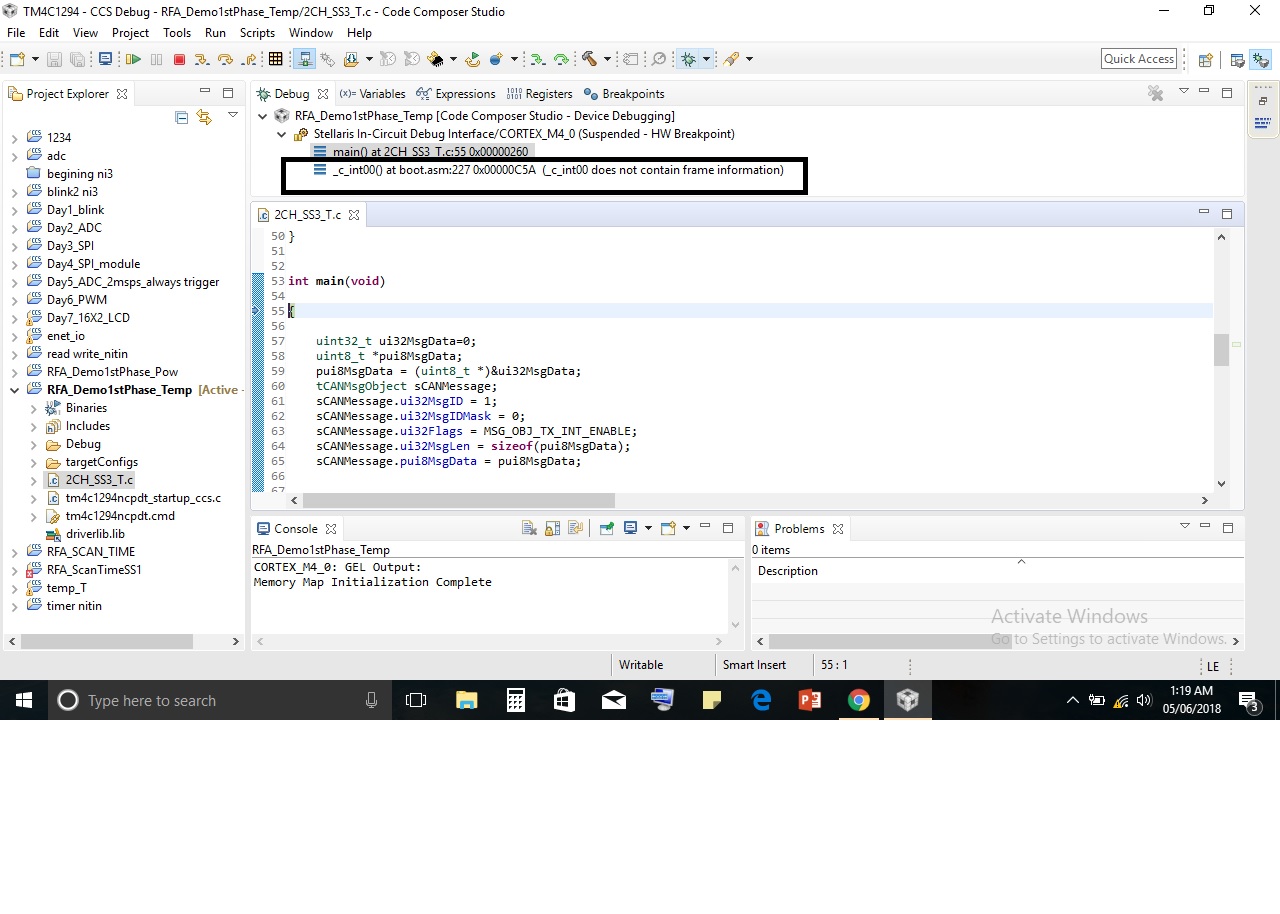Click Collapse All in Project Explorer
This screenshot has width=1280, height=914.
tap(181, 118)
